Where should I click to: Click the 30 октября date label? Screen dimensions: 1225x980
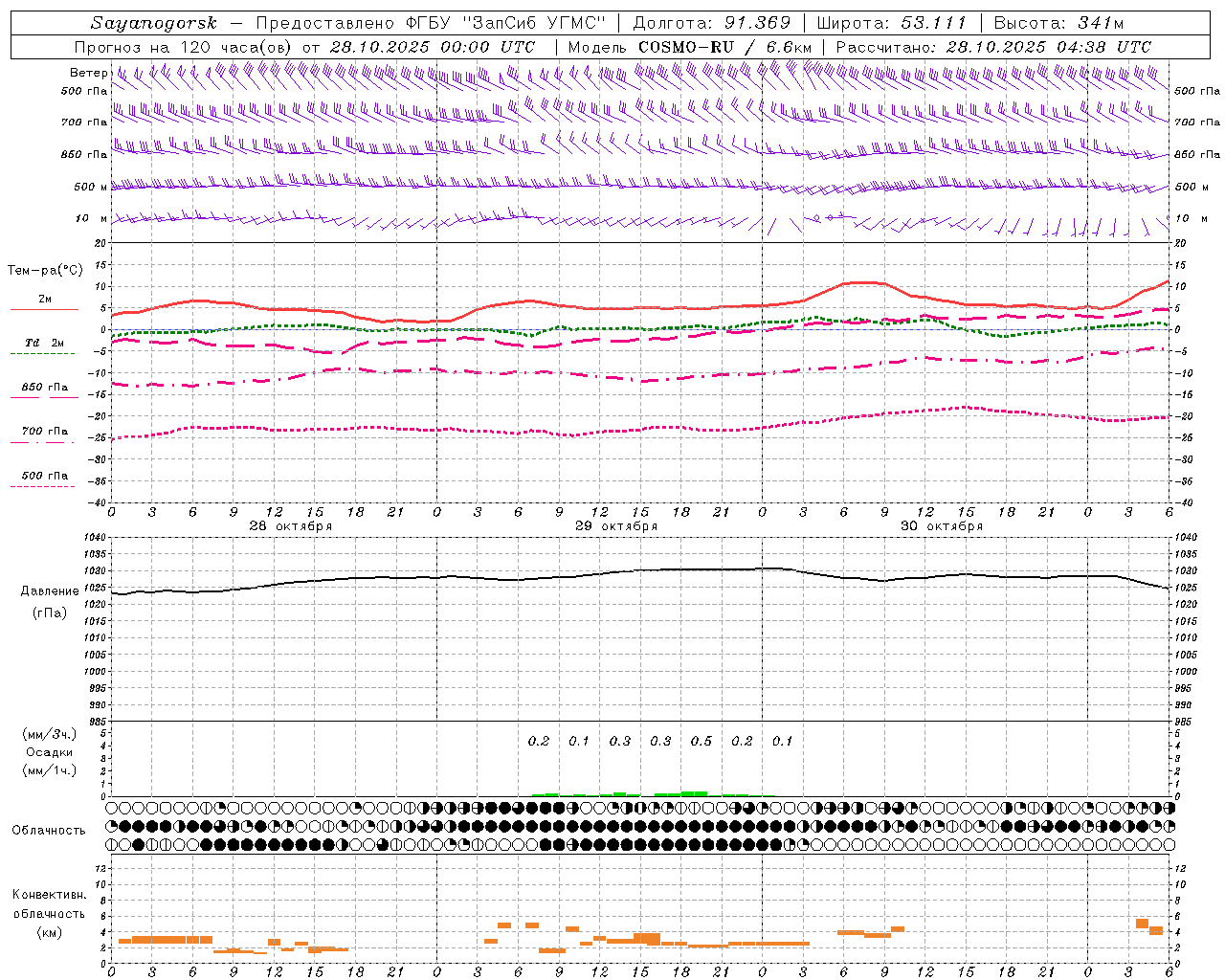(x=941, y=526)
